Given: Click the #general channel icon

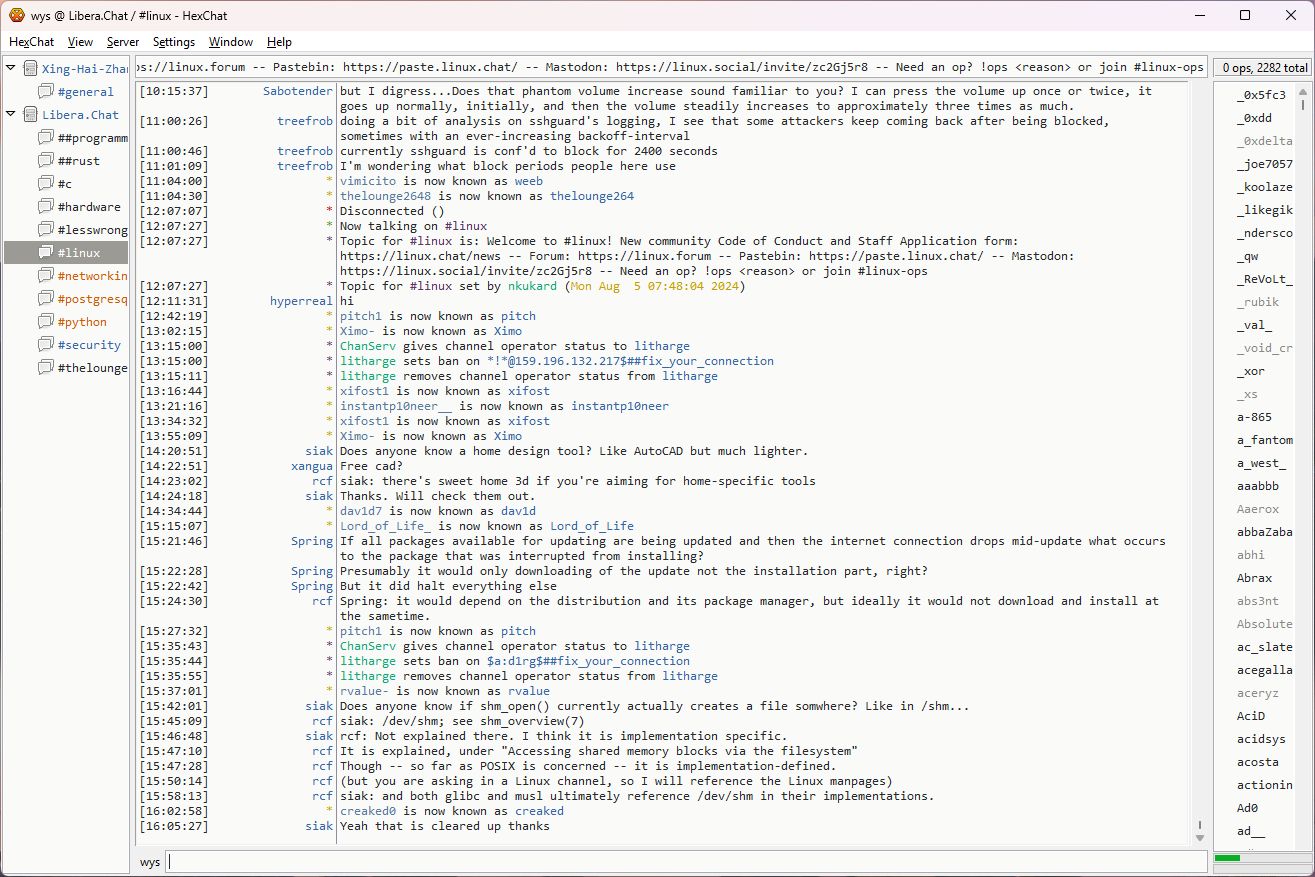Looking at the screenshot, I should pos(46,92).
